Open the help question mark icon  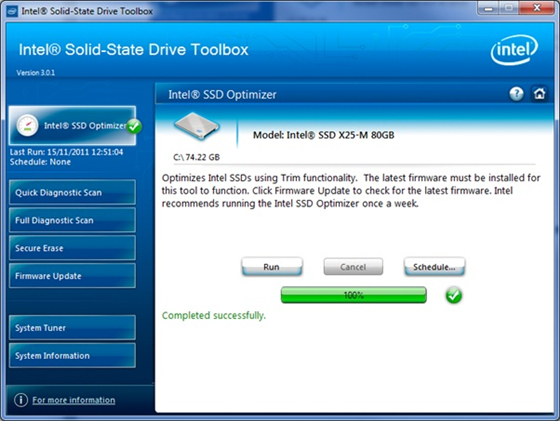click(x=516, y=94)
